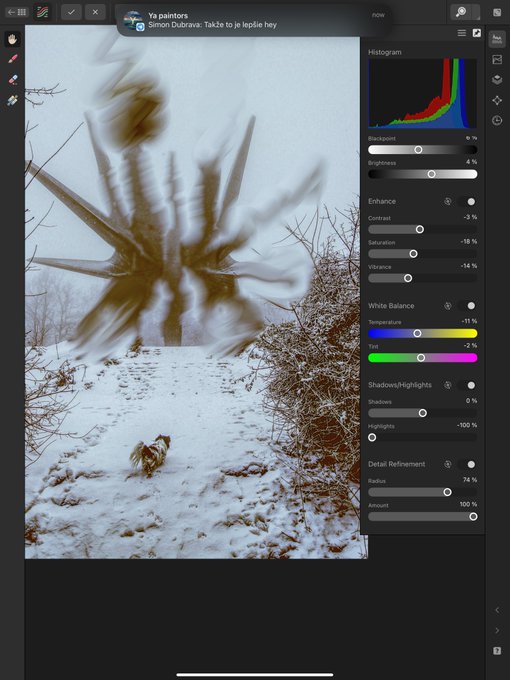Go back to the documents gallery

point(16,12)
